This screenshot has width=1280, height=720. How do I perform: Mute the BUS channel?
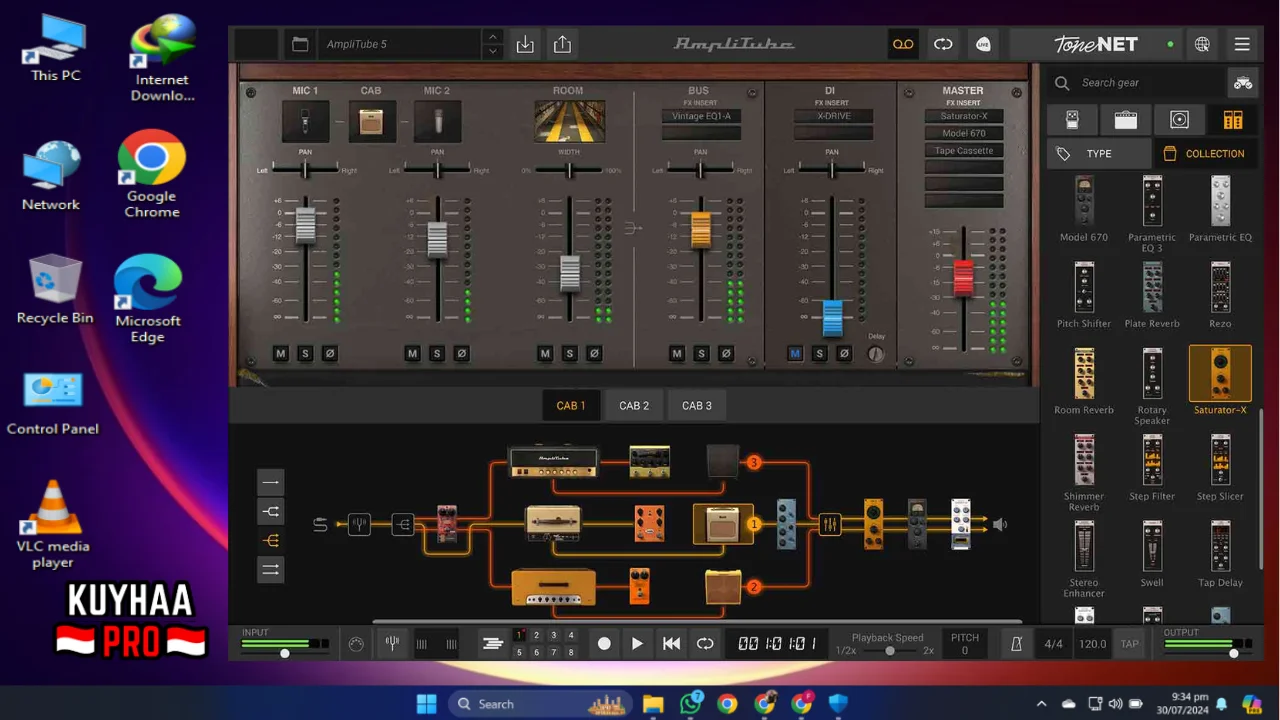677,353
